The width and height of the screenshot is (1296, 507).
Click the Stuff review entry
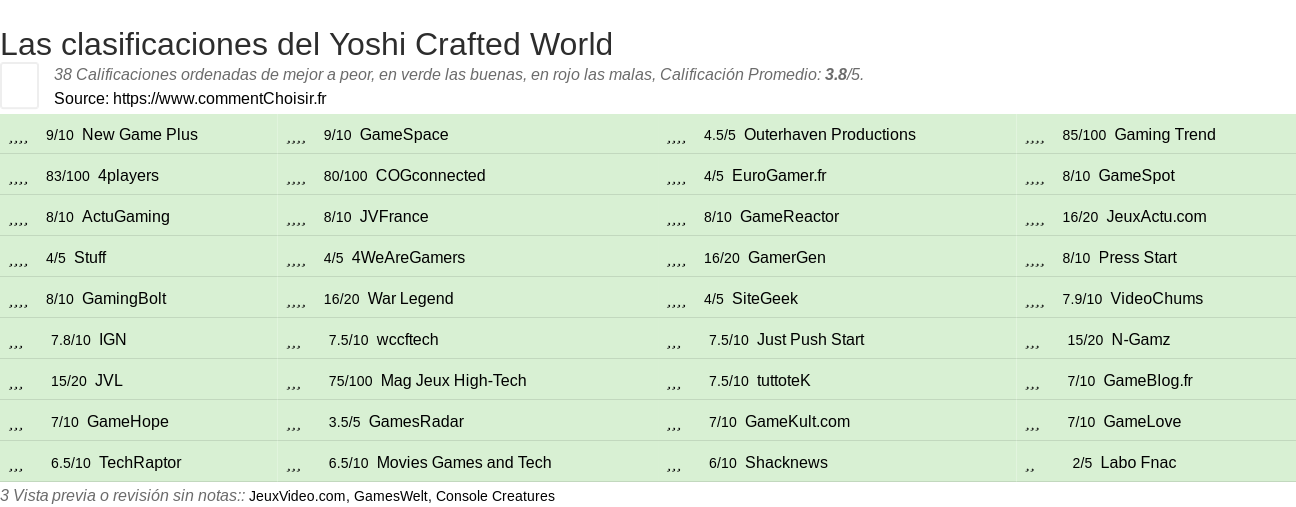pyautogui.click(x=90, y=257)
